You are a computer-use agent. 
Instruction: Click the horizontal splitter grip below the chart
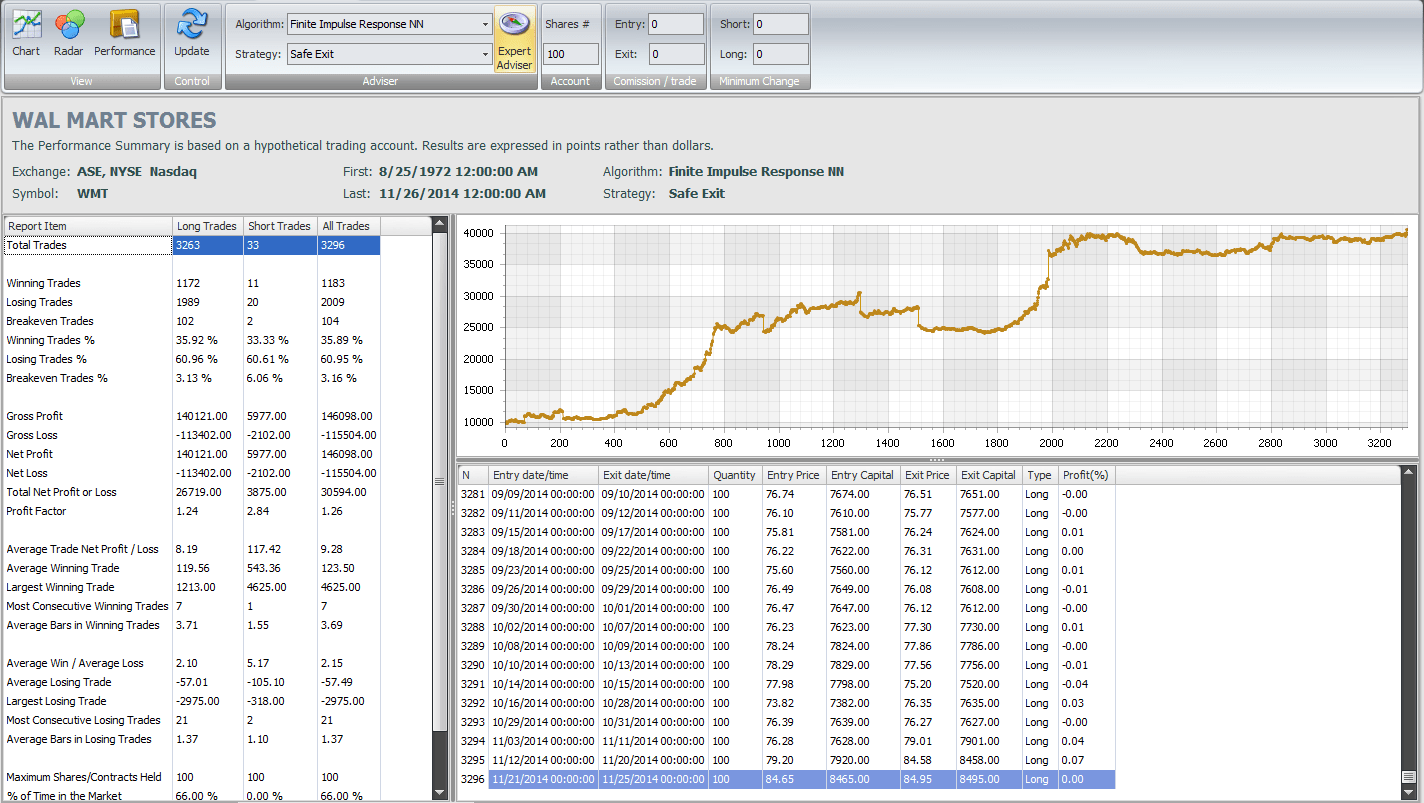pos(937,460)
